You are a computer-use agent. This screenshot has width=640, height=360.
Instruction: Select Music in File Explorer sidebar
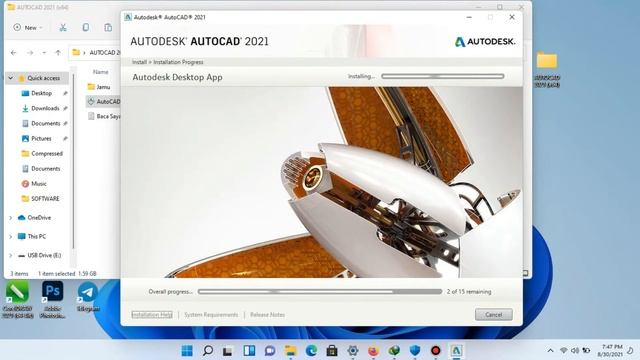click(39, 184)
